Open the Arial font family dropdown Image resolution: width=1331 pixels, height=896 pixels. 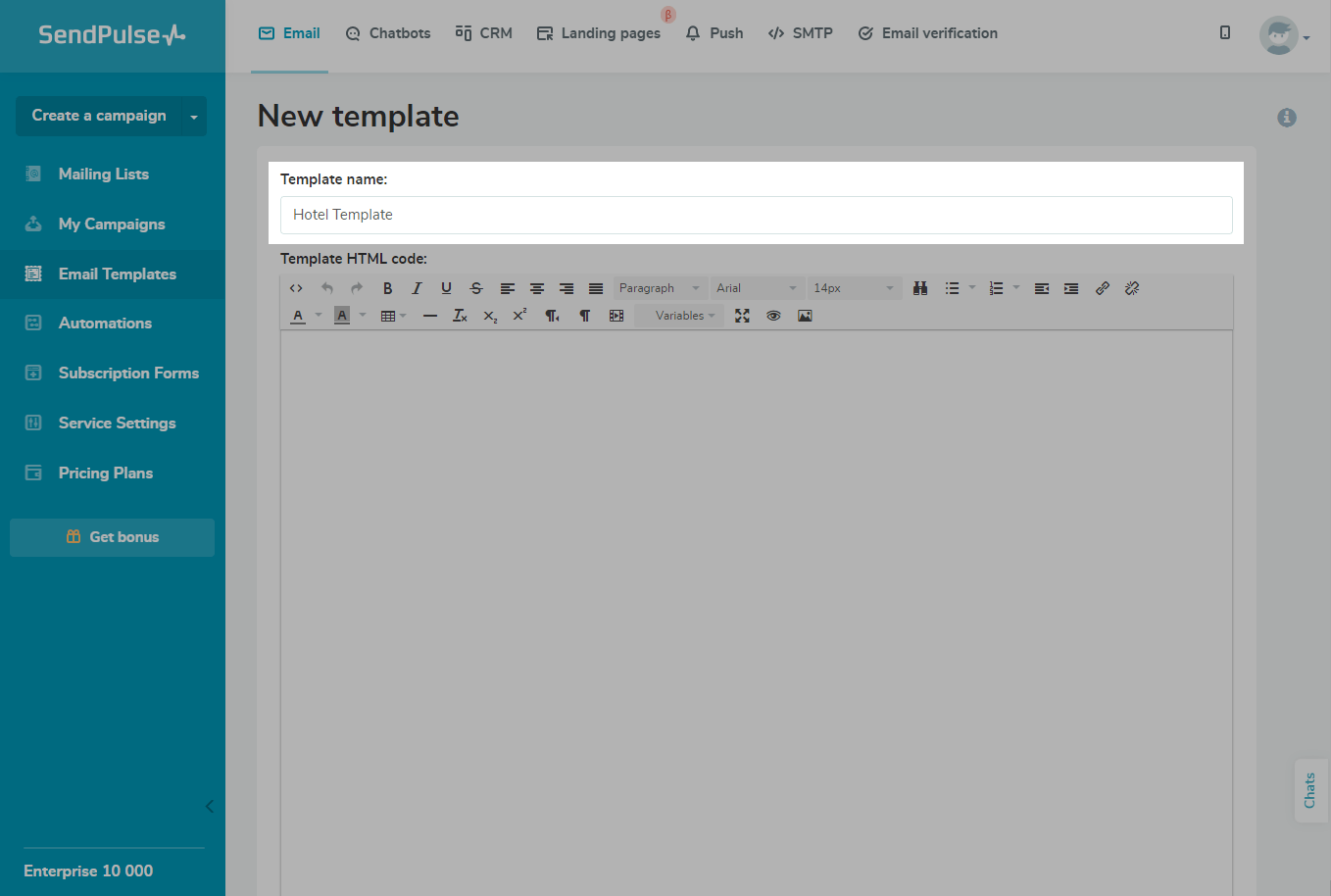click(x=756, y=288)
